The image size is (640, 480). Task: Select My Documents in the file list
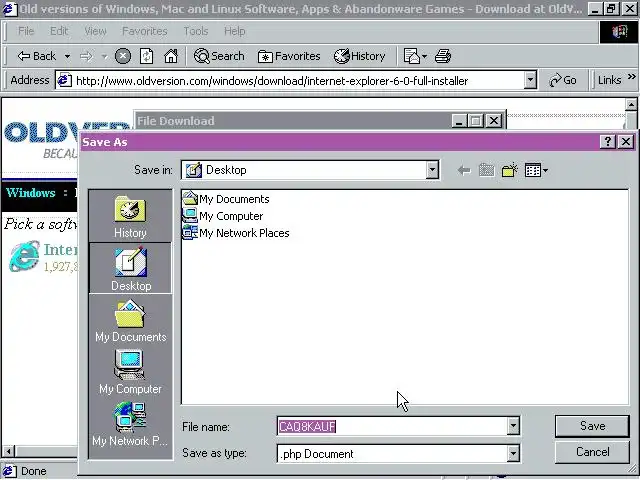click(x=226, y=199)
